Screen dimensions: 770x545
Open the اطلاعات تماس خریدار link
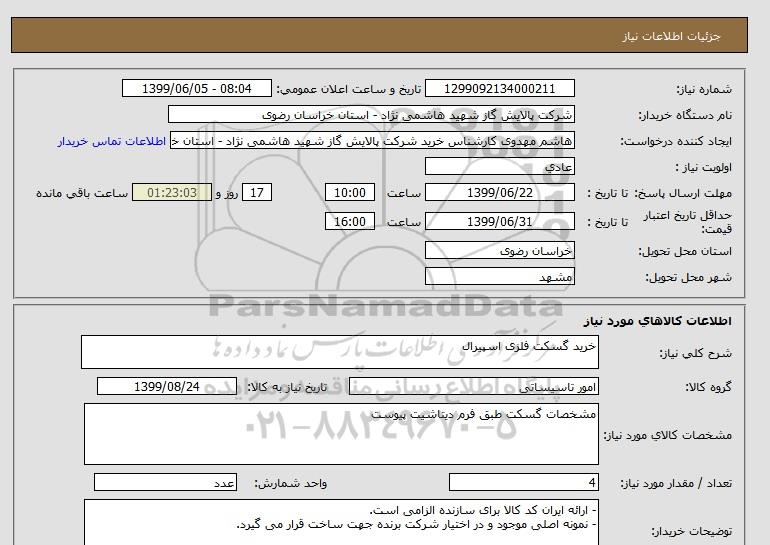coord(111,141)
